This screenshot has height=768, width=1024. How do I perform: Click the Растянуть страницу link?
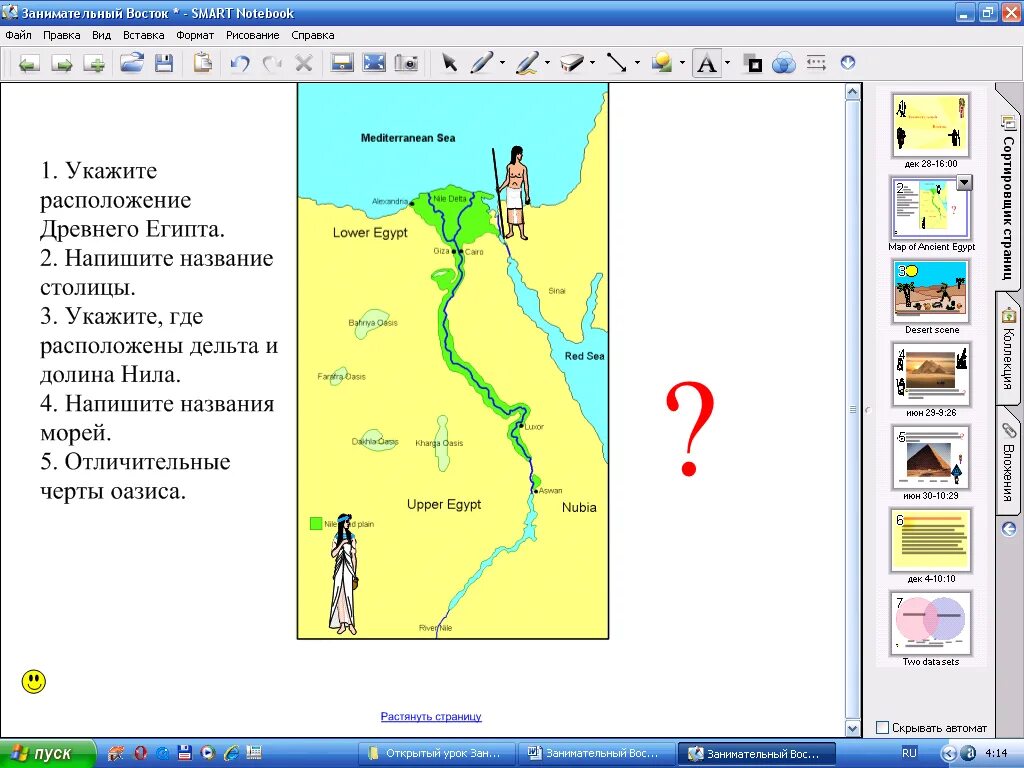pos(431,716)
